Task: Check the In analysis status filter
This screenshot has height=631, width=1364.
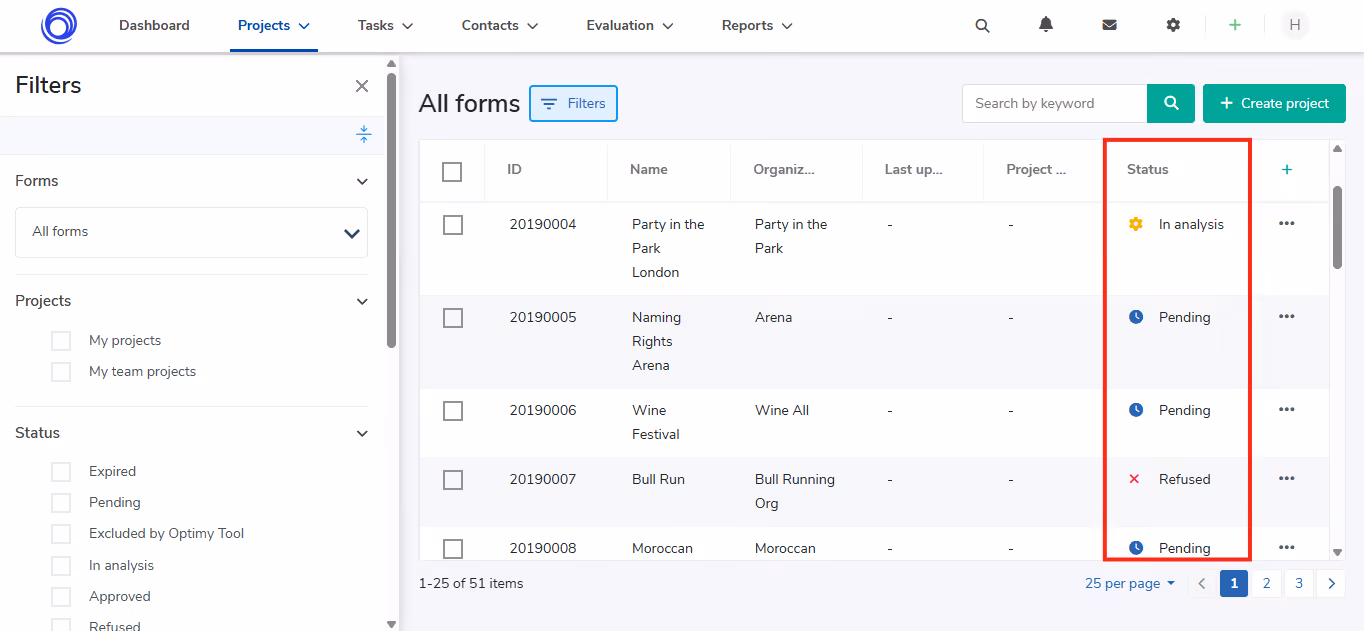Action: click(61, 566)
